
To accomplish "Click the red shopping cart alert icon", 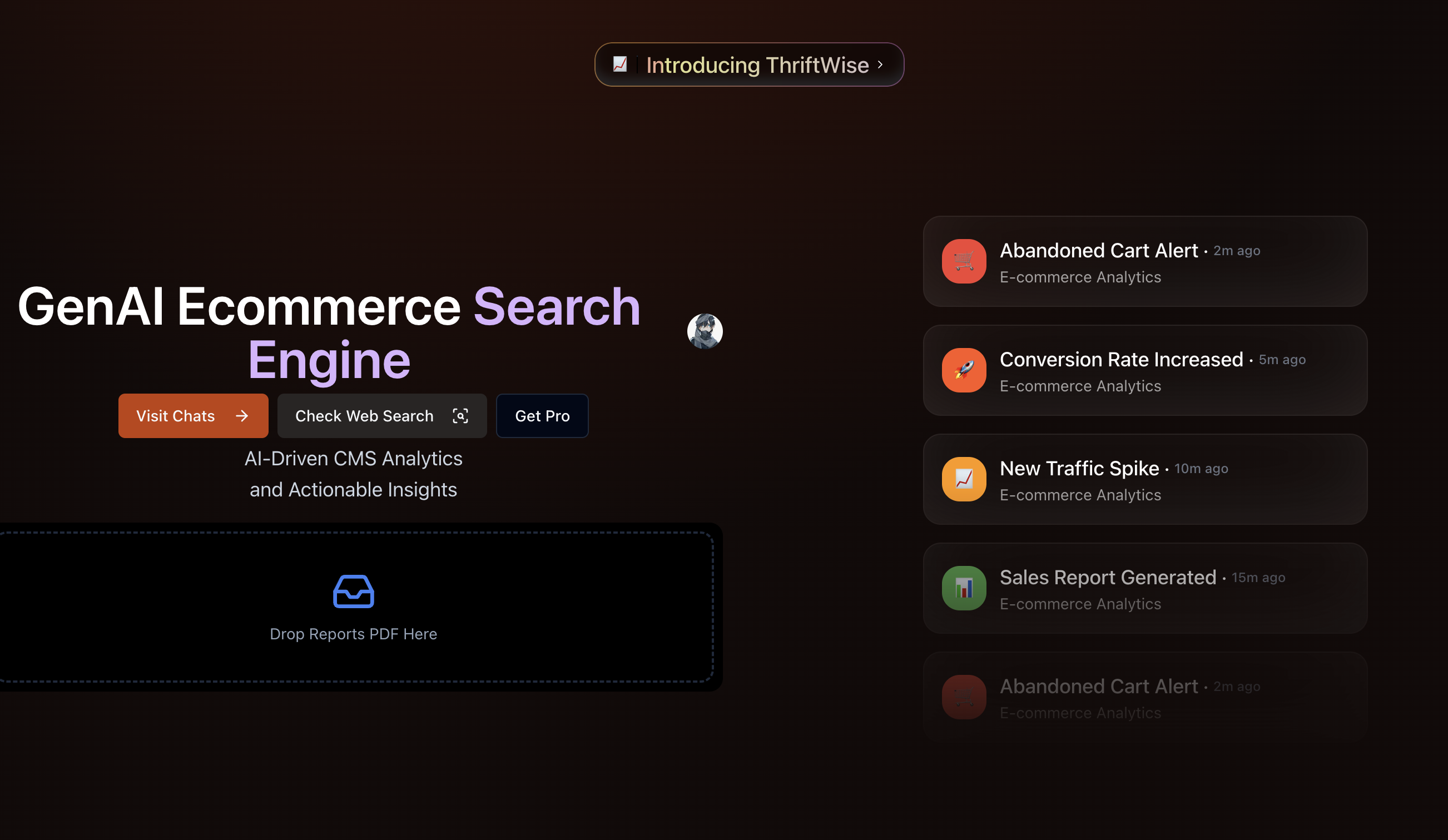I will [x=964, y=261].
